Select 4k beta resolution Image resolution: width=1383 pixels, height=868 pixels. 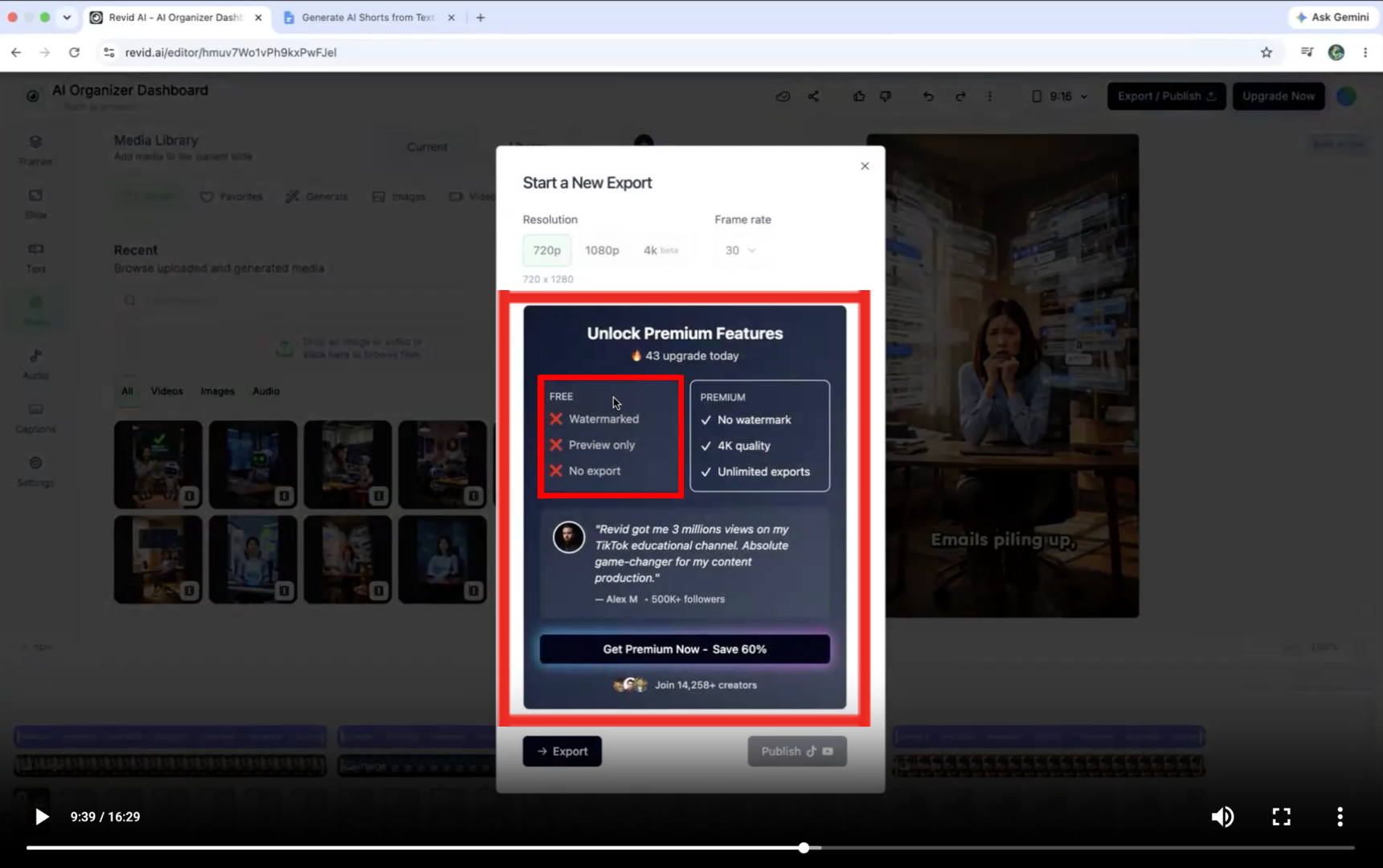[x=661, y=250]
